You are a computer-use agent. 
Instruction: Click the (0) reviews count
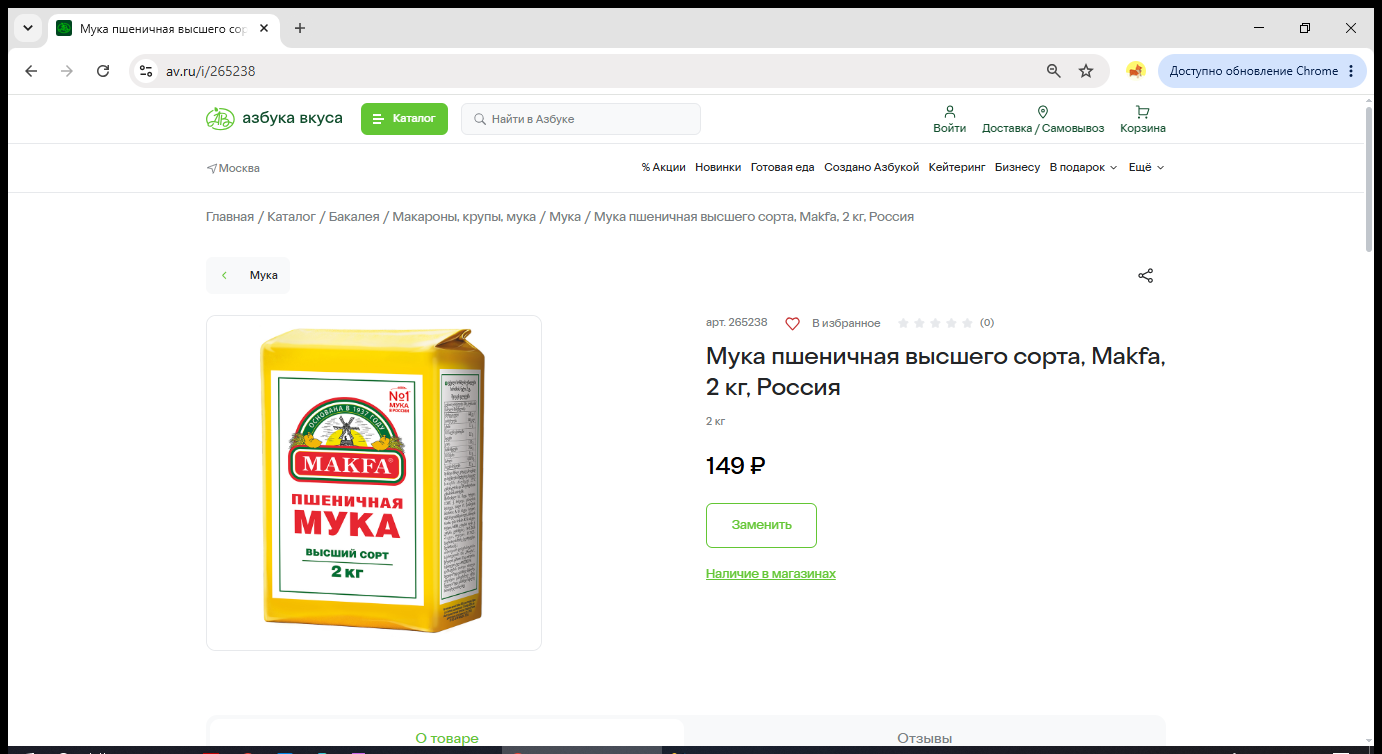[x=987, y=323]
